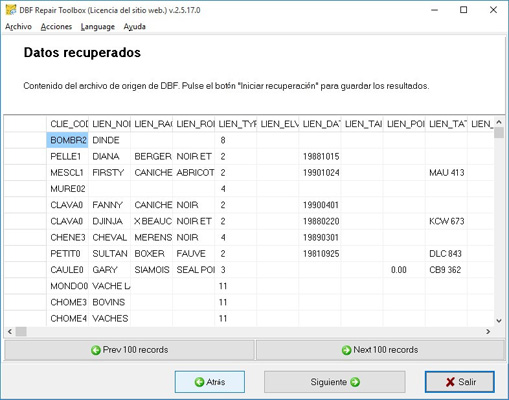This screenshot has height=400, width=509.
Task: Click the vertical scrollbar thumb
Action: pos(499,133)
